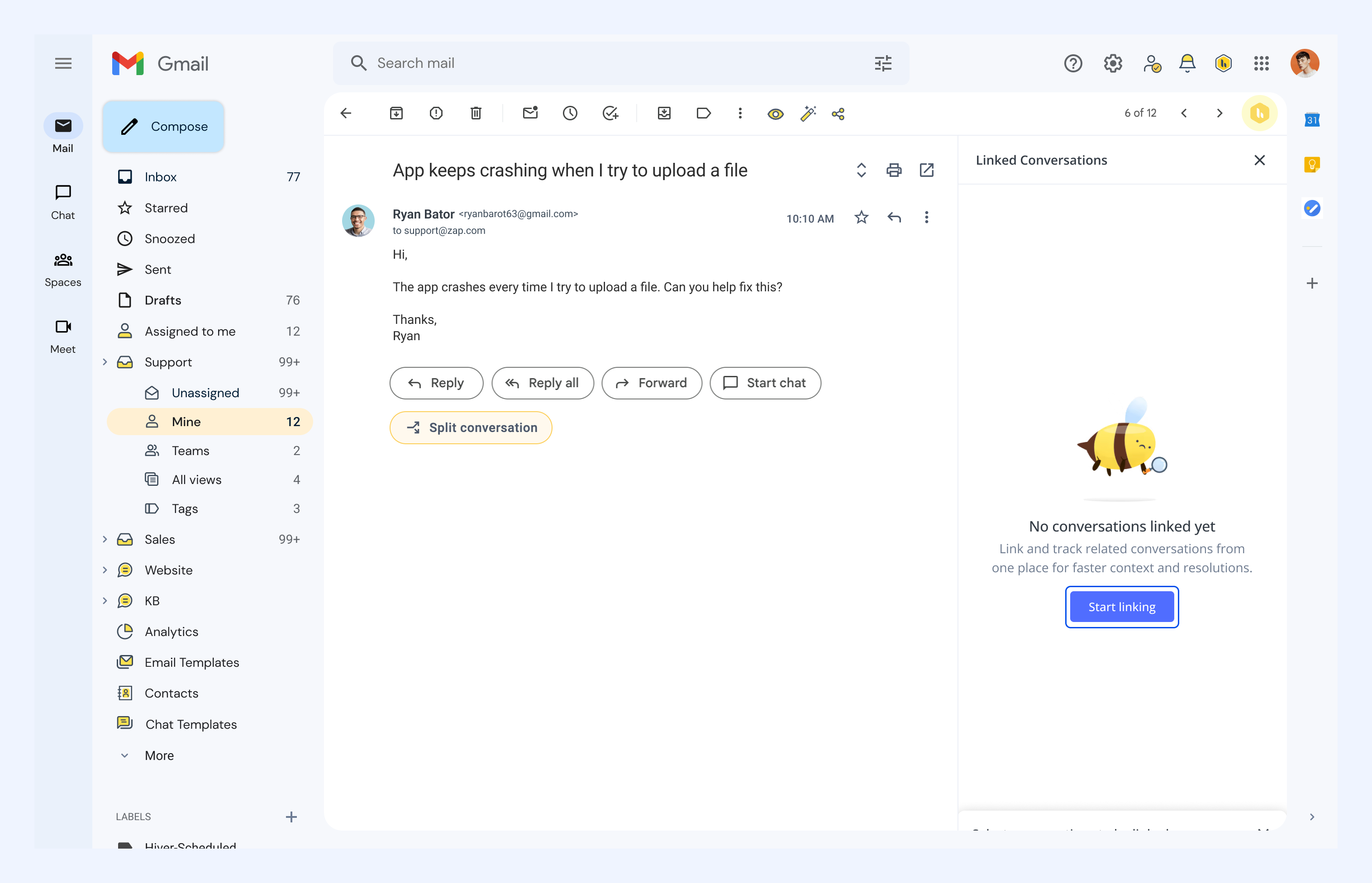Viewport: 1372px width, 883px height.
Task: Open Google Calendar in side panel
Action: pos(1312,120)
